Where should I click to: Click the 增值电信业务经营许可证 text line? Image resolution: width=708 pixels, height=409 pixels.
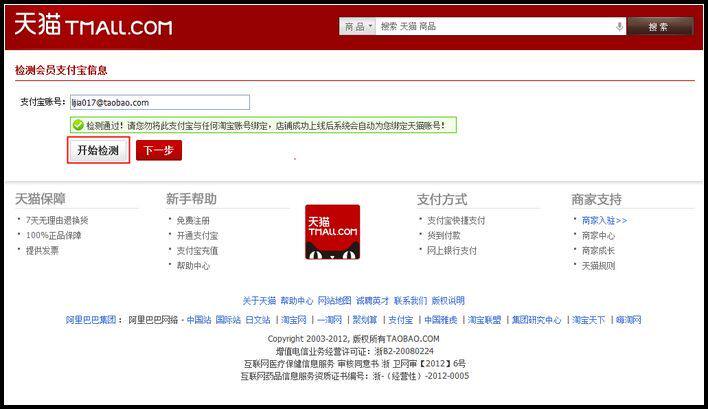[x=354, y=351]
